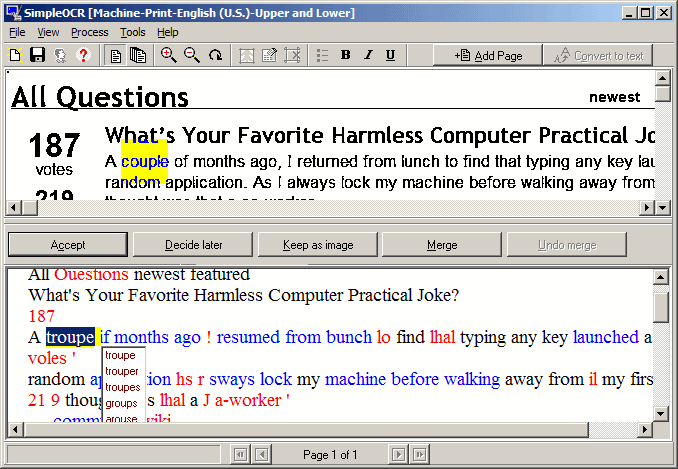Image resolution: width=678 pixels, height=469 pixels.
Task: Choose 'trouper' from the suggestion list
Action: (x=122, y=371)
